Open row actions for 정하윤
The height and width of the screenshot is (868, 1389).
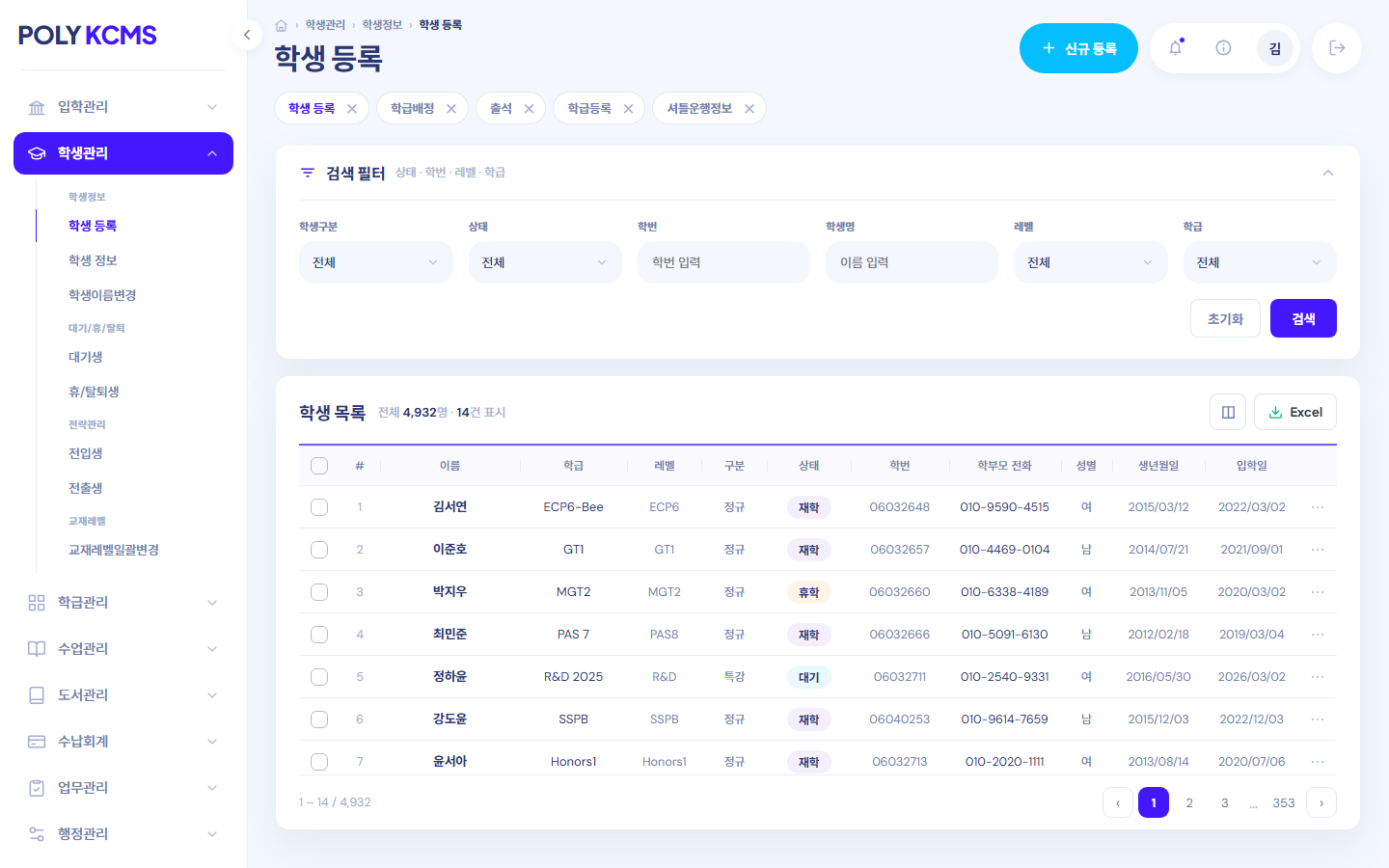[x=1318, y=677]
